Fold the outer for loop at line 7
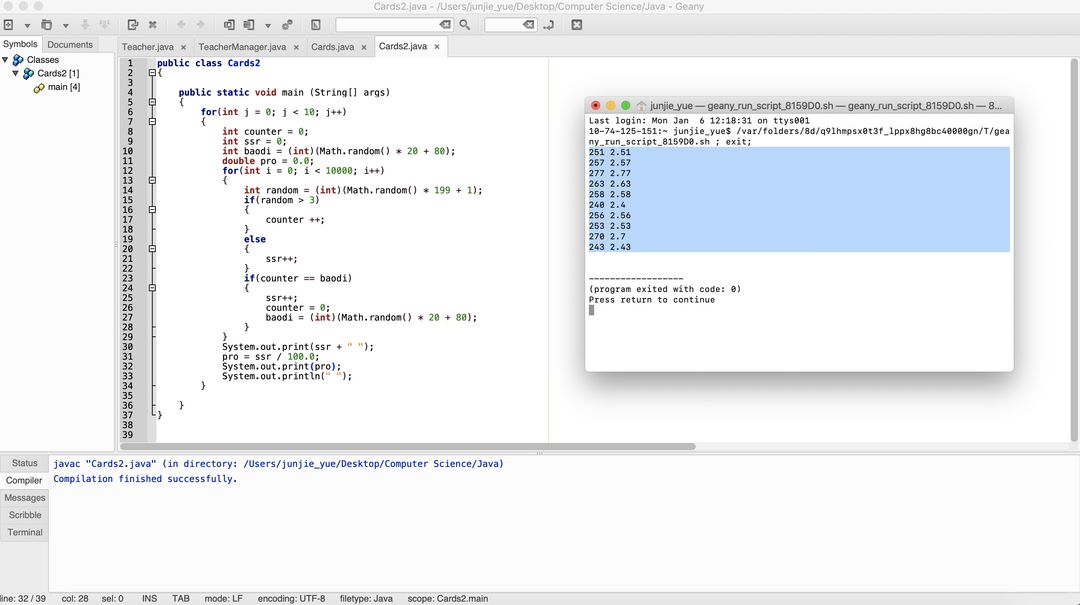This screenshot has height=605, width=1080. tap(152, 121)
